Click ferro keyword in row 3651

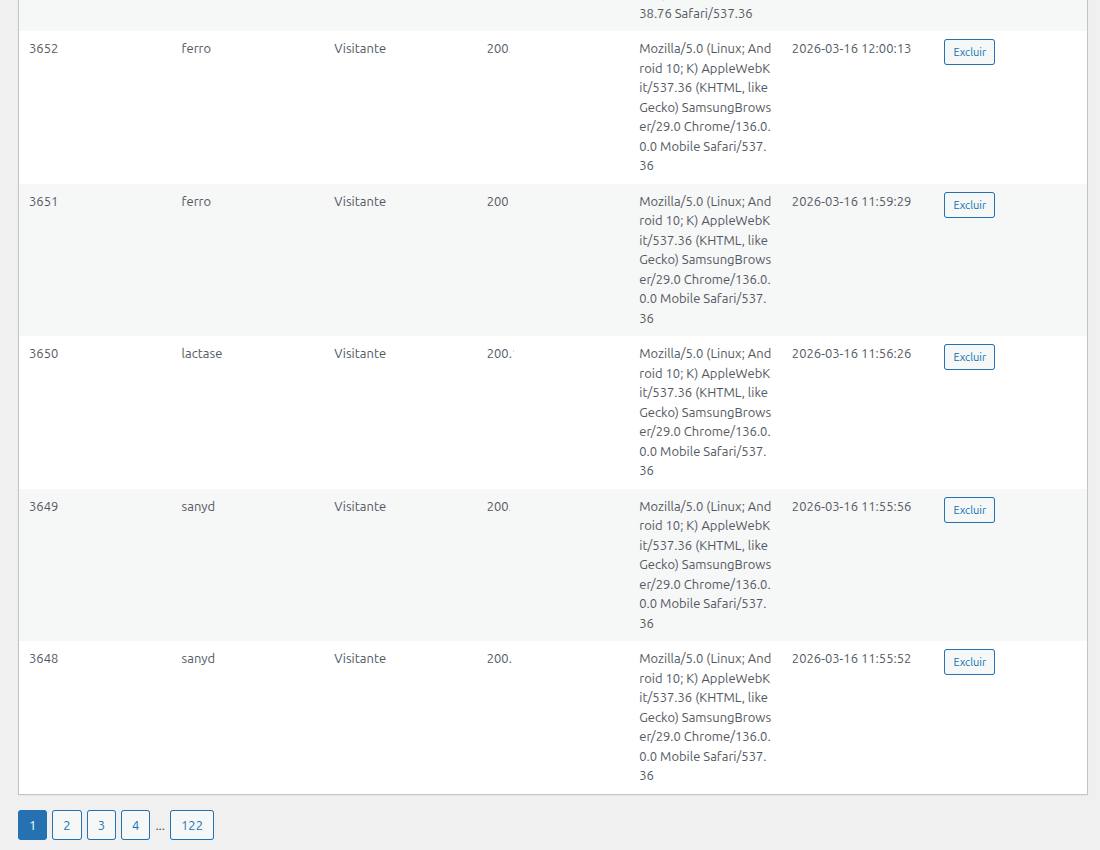(x=196, y=202)
